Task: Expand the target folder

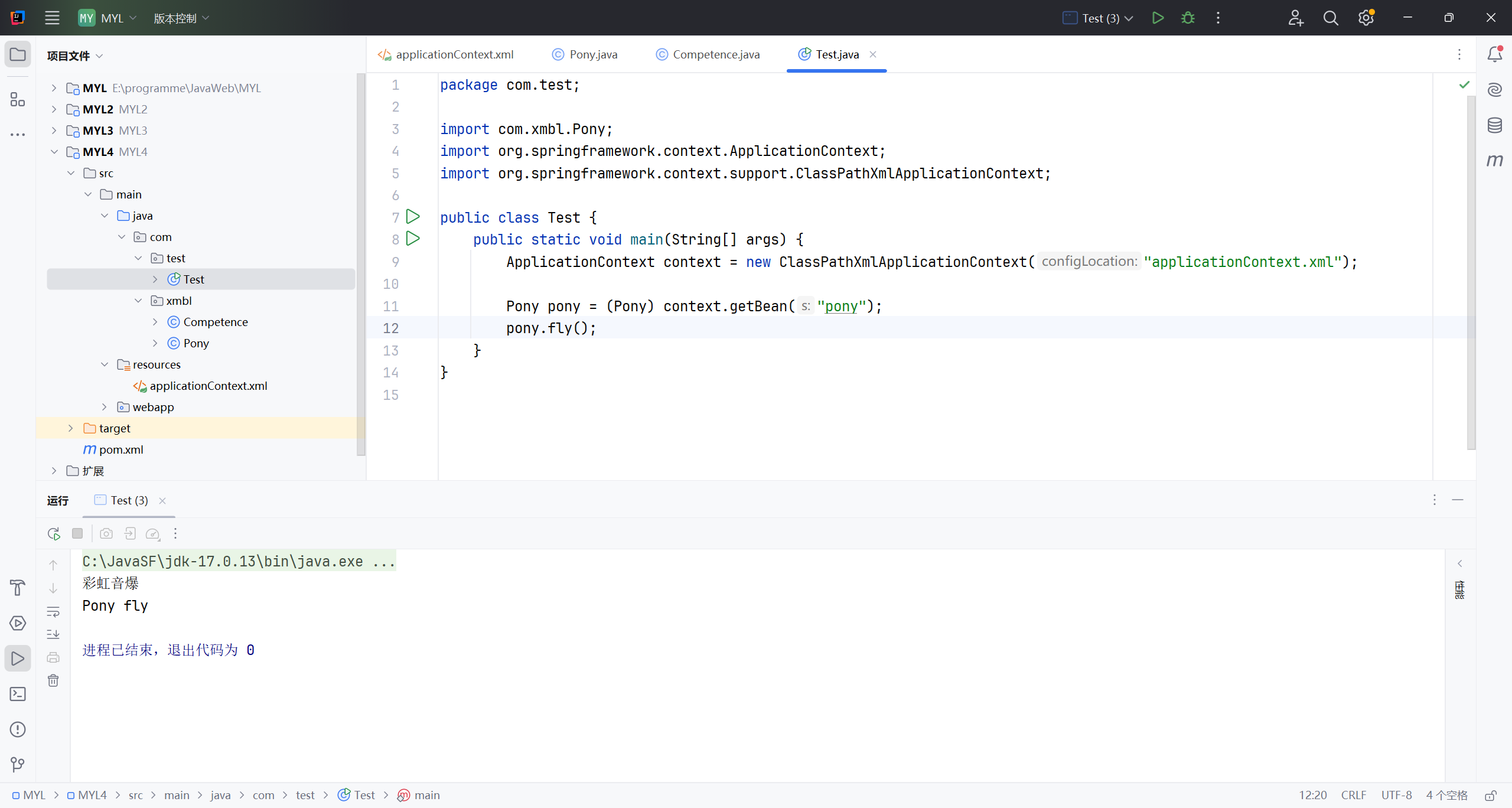Action: click(x=71, y=428)
